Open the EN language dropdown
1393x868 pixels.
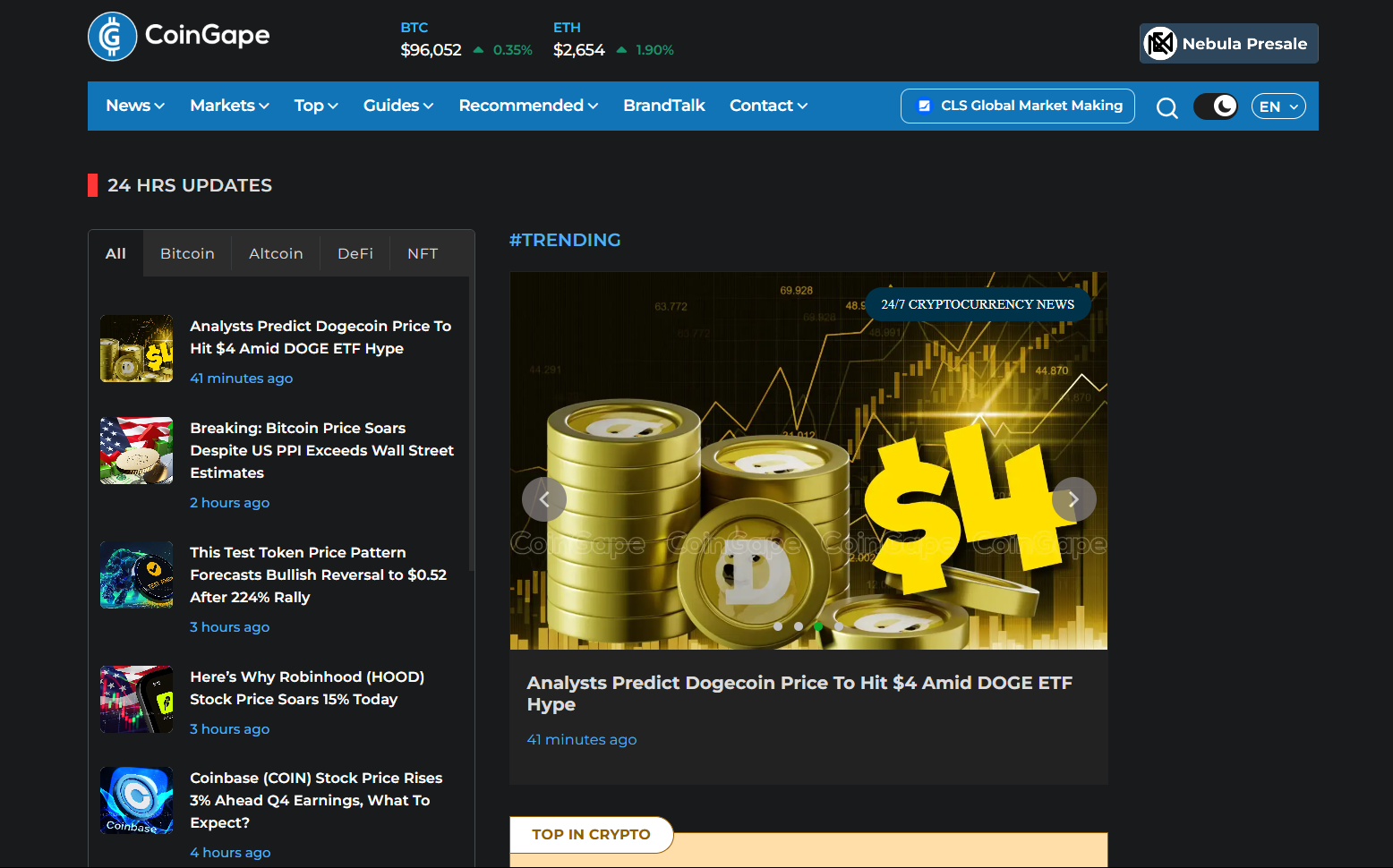(1278, 106)
